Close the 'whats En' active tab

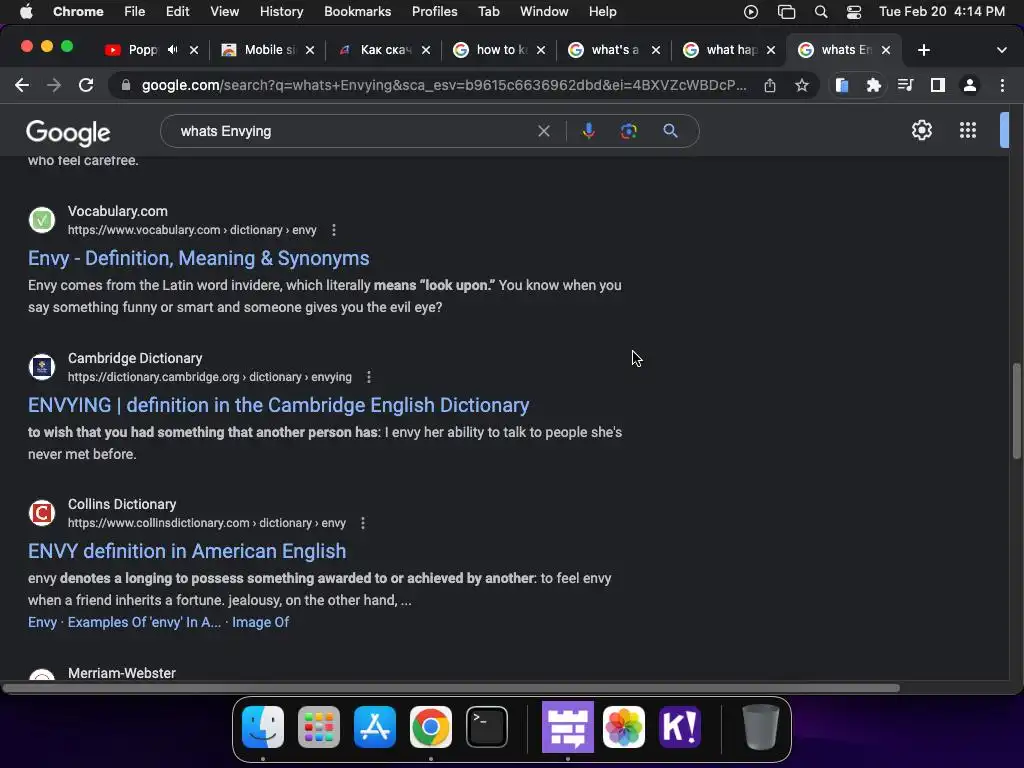[886, 50]
